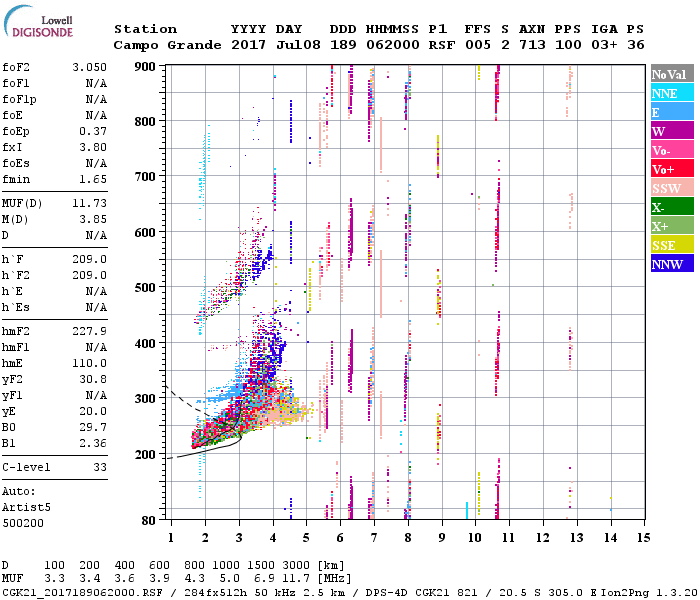Click the 900 km height axis label
700x600 pixels.
point(145,67)
